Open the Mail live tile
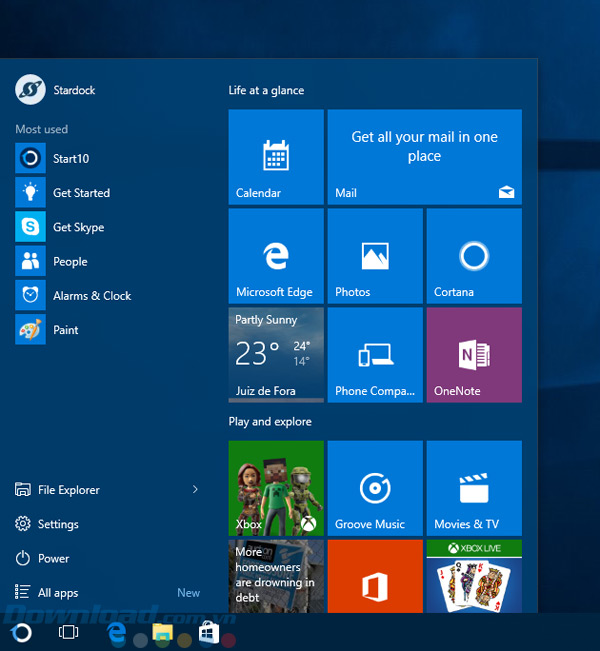The width and height of the screenshot is (600, 651). pyautogui.click(x=424, y=157)
